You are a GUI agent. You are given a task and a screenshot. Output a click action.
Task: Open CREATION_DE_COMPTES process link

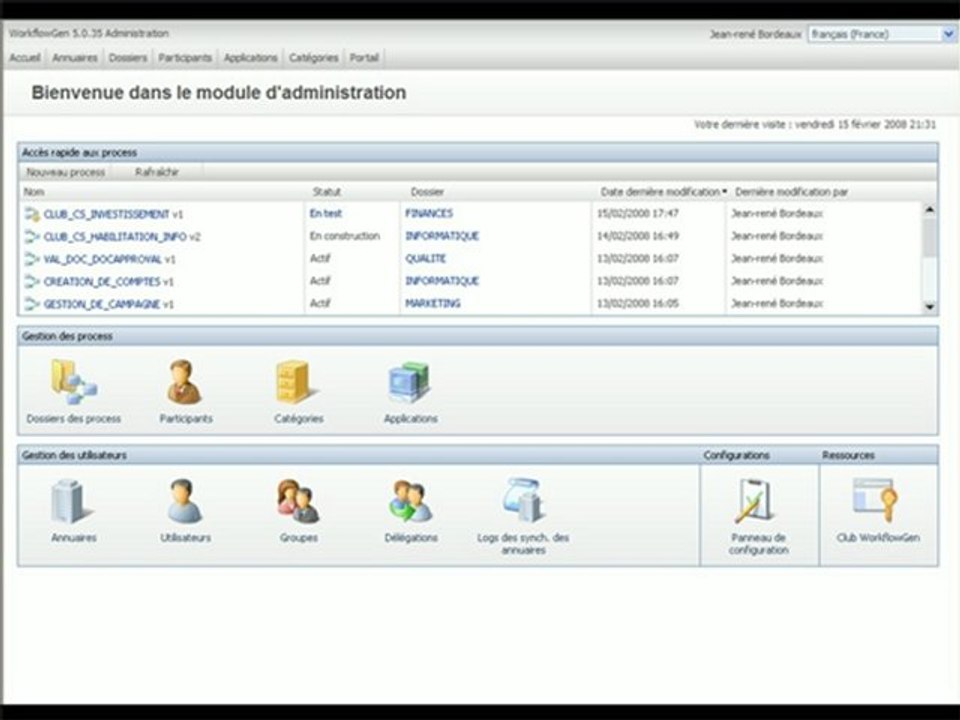coord(102,282)
